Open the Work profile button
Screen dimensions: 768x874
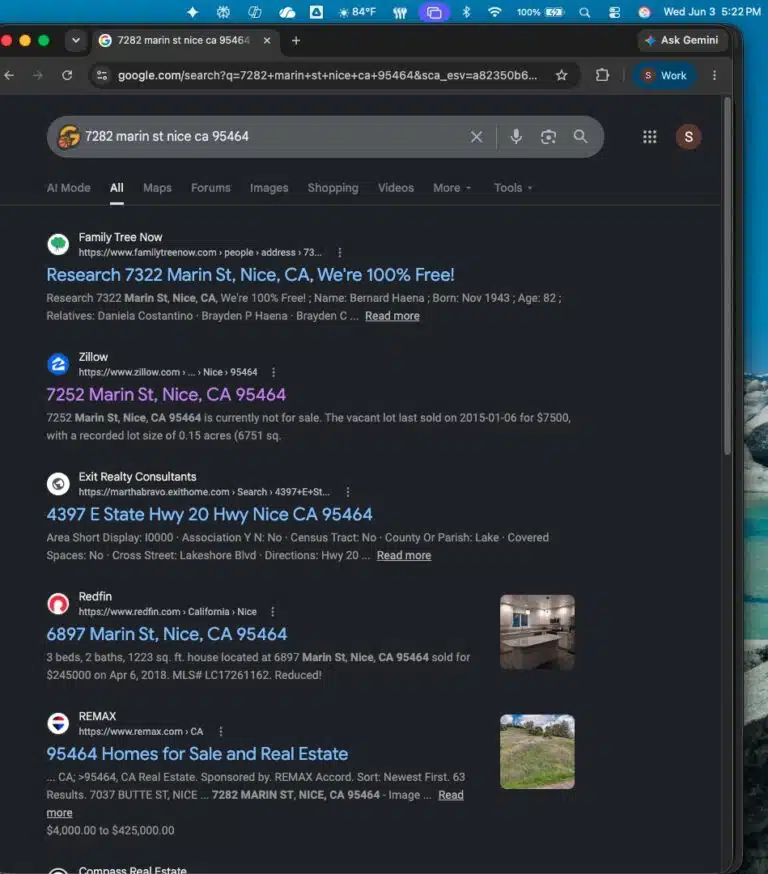(x=664, y=75)
